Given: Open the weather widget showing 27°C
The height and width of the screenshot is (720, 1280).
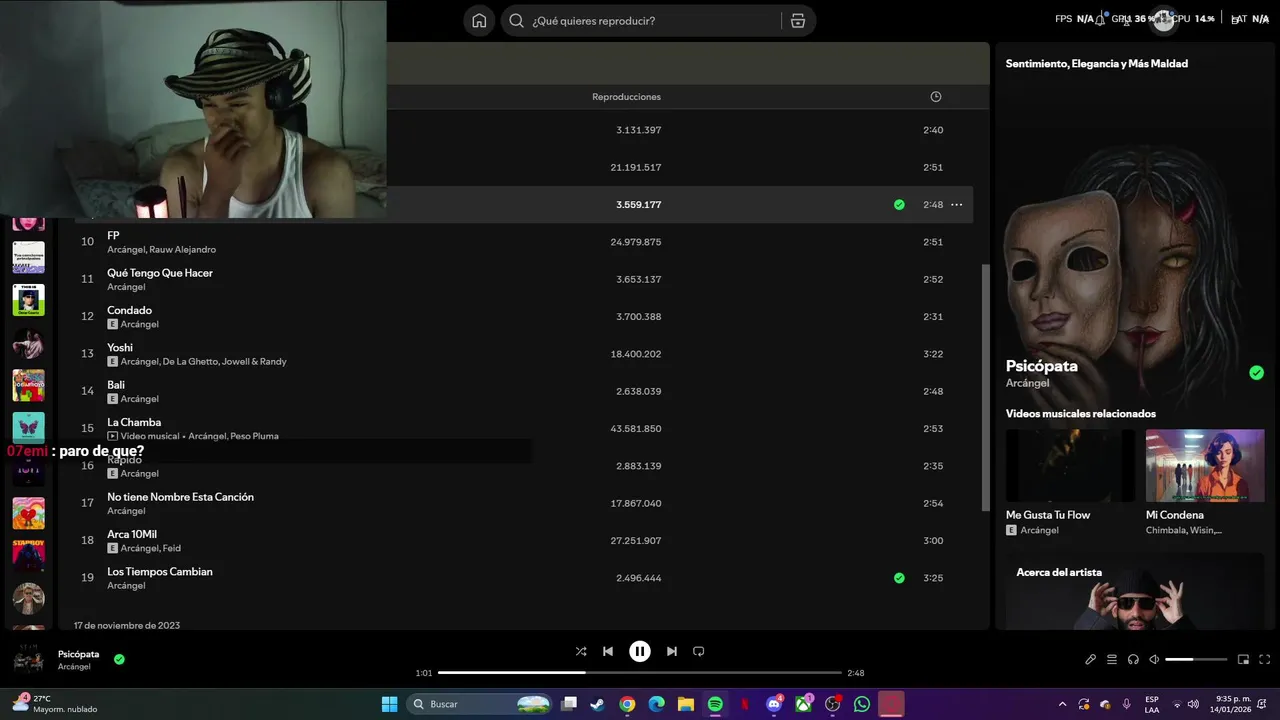Looking at the screenshot, I should (x=55, y=704).
